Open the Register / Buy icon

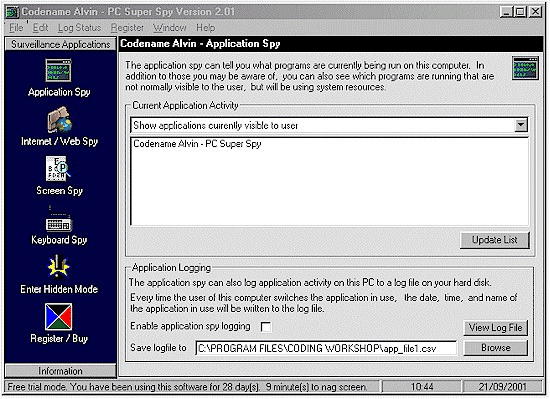coord(59,317)
